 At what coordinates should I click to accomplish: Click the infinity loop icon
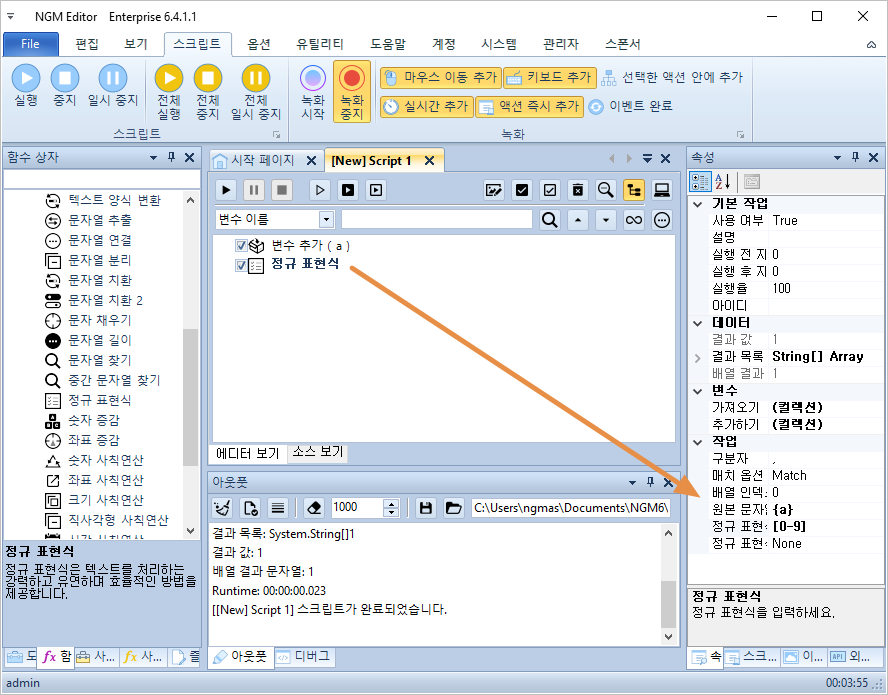point(634,220)
